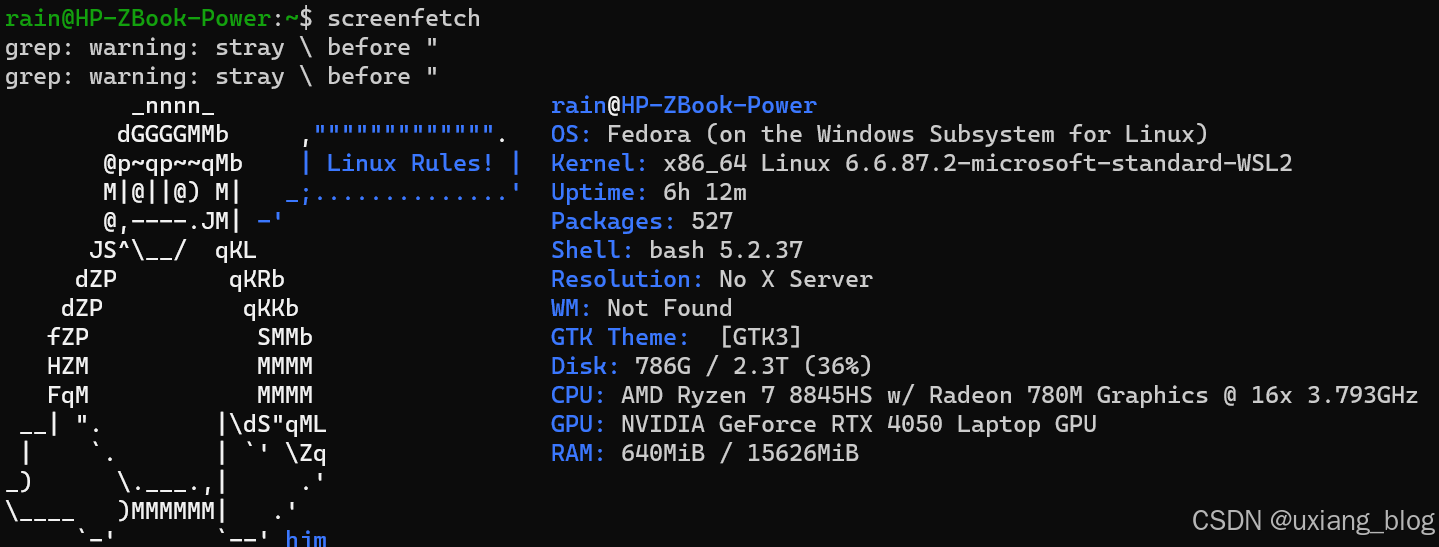Click the 'Shell:' label

pyautogui.click(x=593, y=250)
